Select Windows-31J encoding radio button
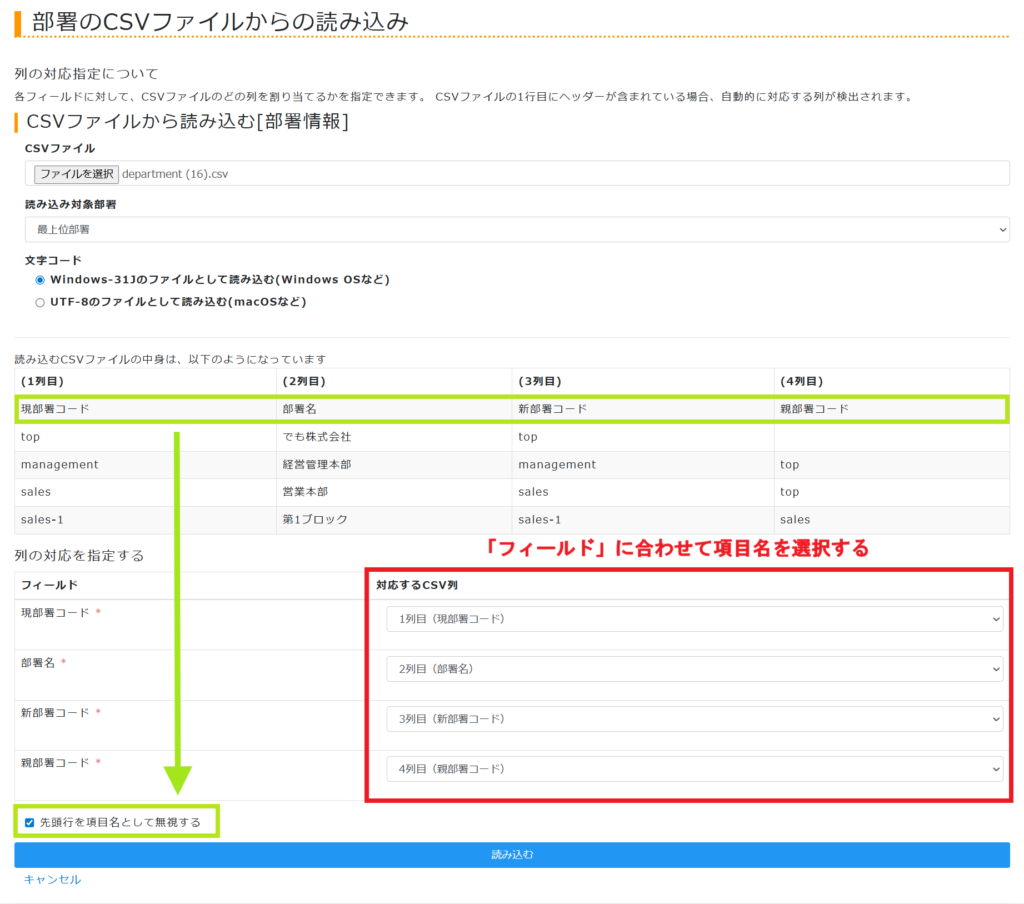Screen dimensions: 1024x904 pos(40,280)
